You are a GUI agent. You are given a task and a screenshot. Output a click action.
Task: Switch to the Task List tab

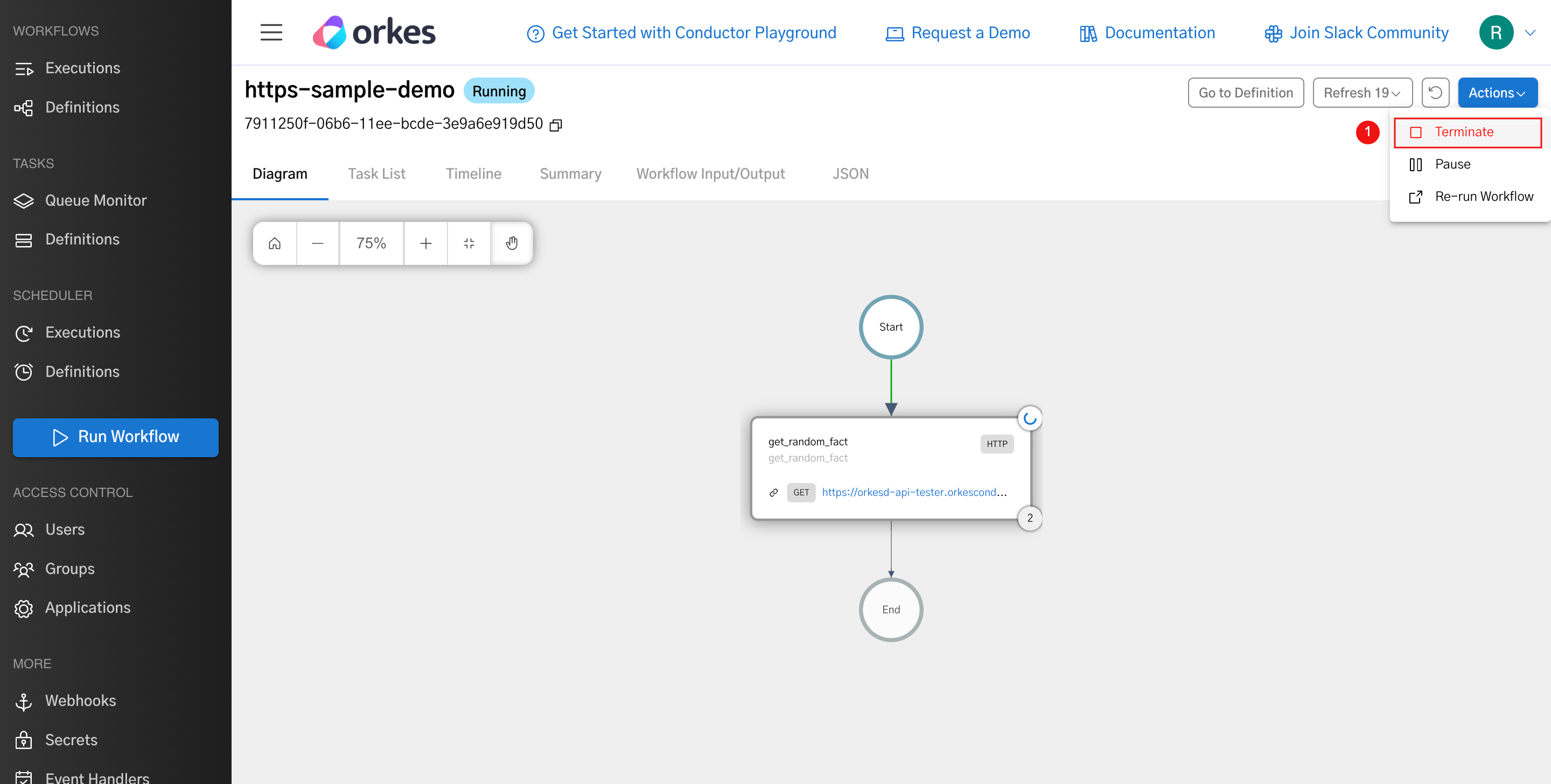[x=376, y=173]
